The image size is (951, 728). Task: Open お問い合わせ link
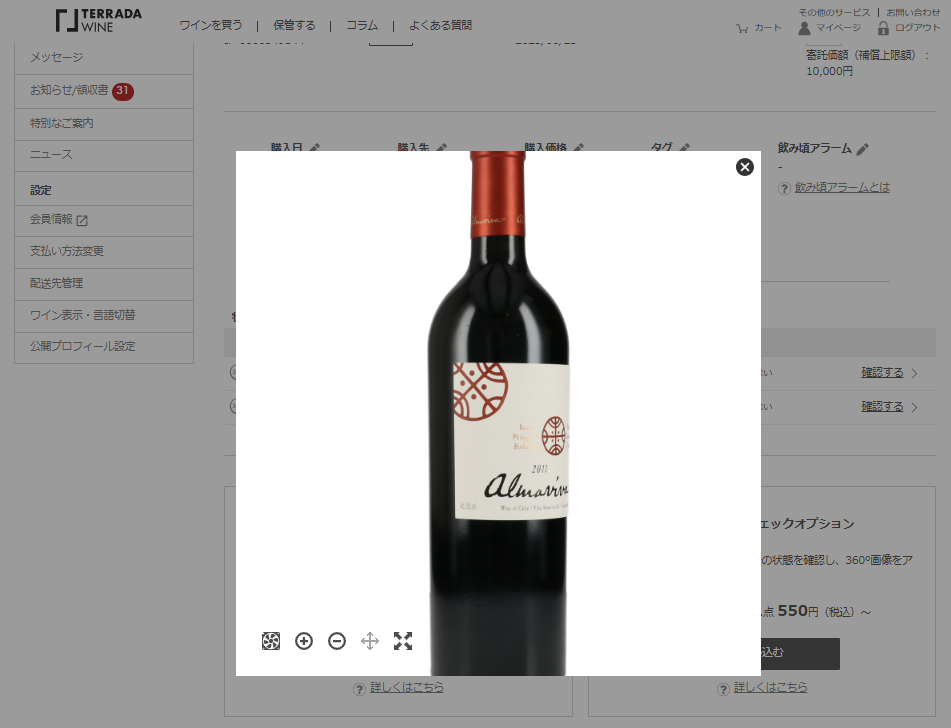coord(913,12)
